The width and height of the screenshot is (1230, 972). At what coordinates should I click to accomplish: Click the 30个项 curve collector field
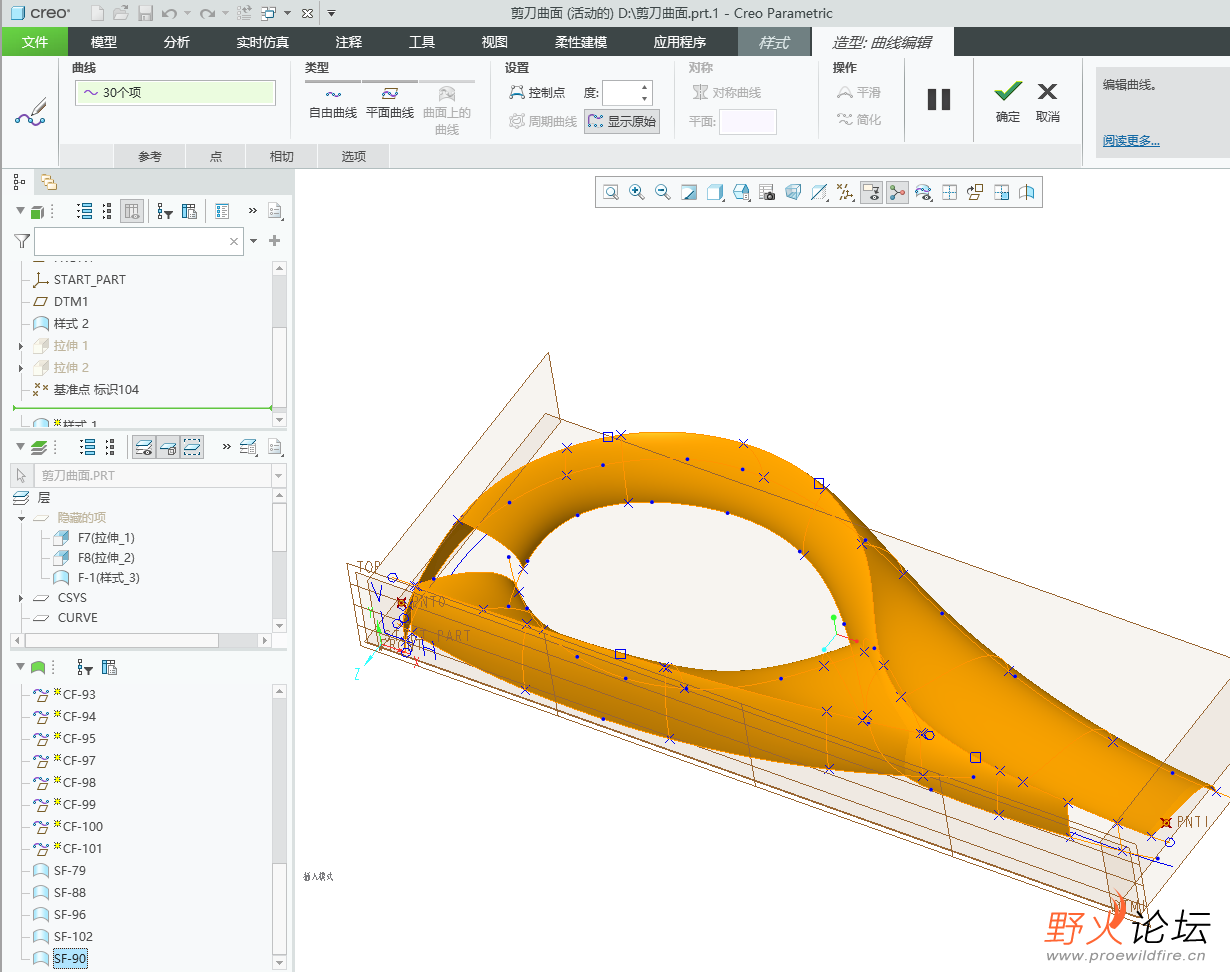175,92
